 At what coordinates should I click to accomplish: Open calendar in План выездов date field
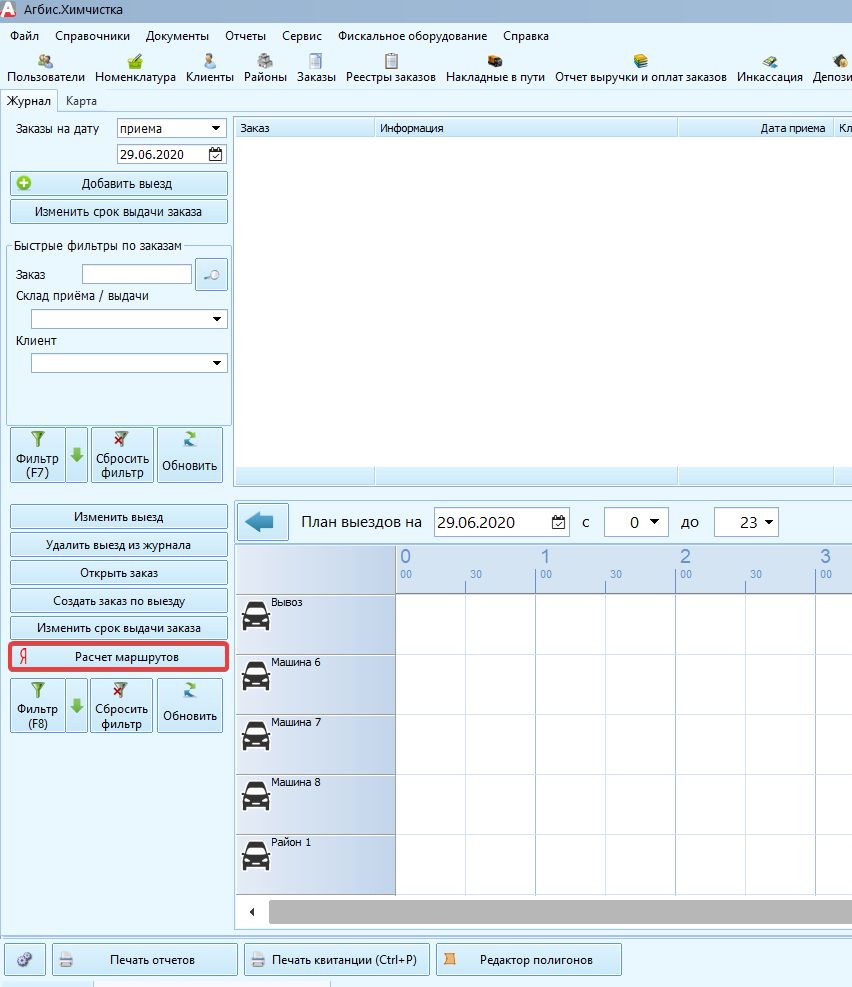tap(558, 522)
